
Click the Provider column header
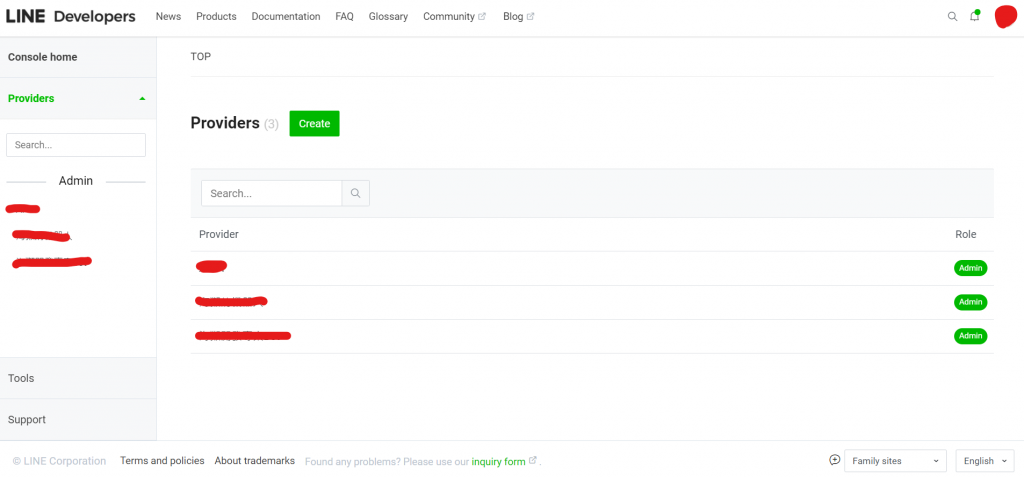(x=219, y=235)
